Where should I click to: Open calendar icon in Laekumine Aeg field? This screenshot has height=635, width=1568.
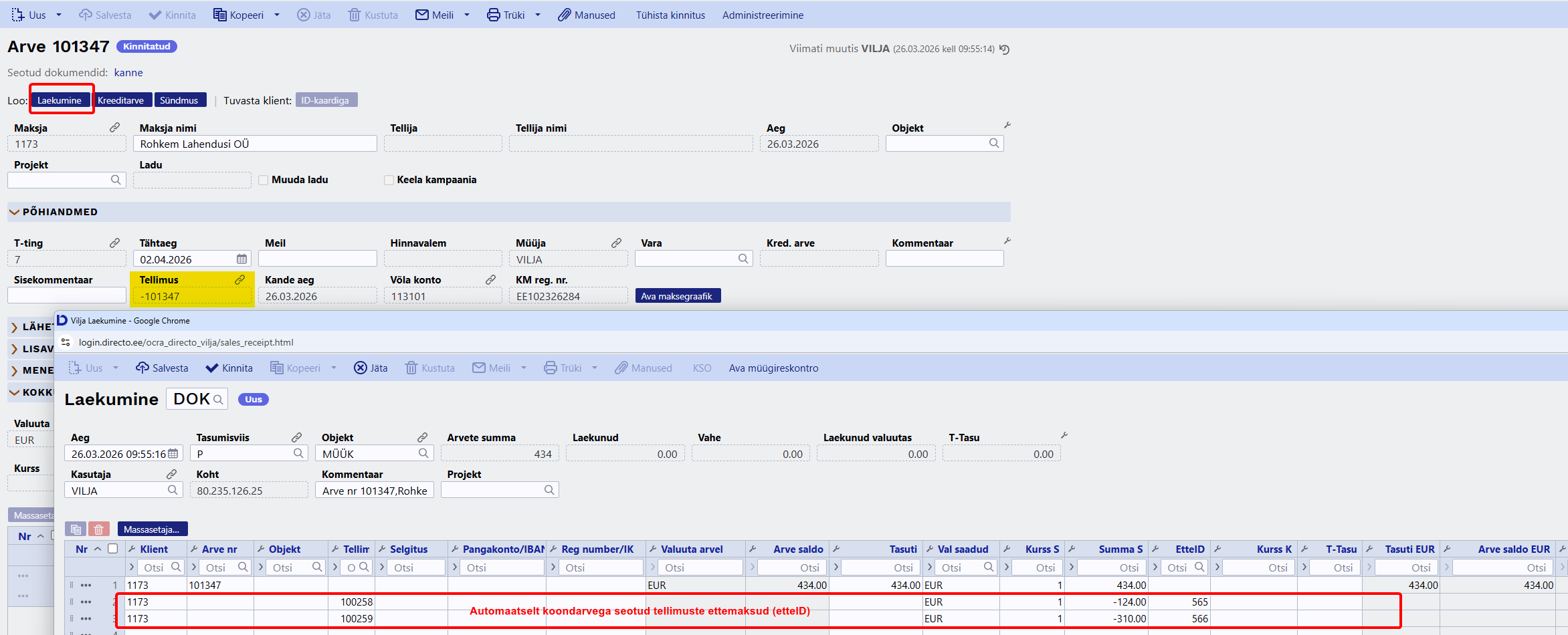tap(173, 454)
